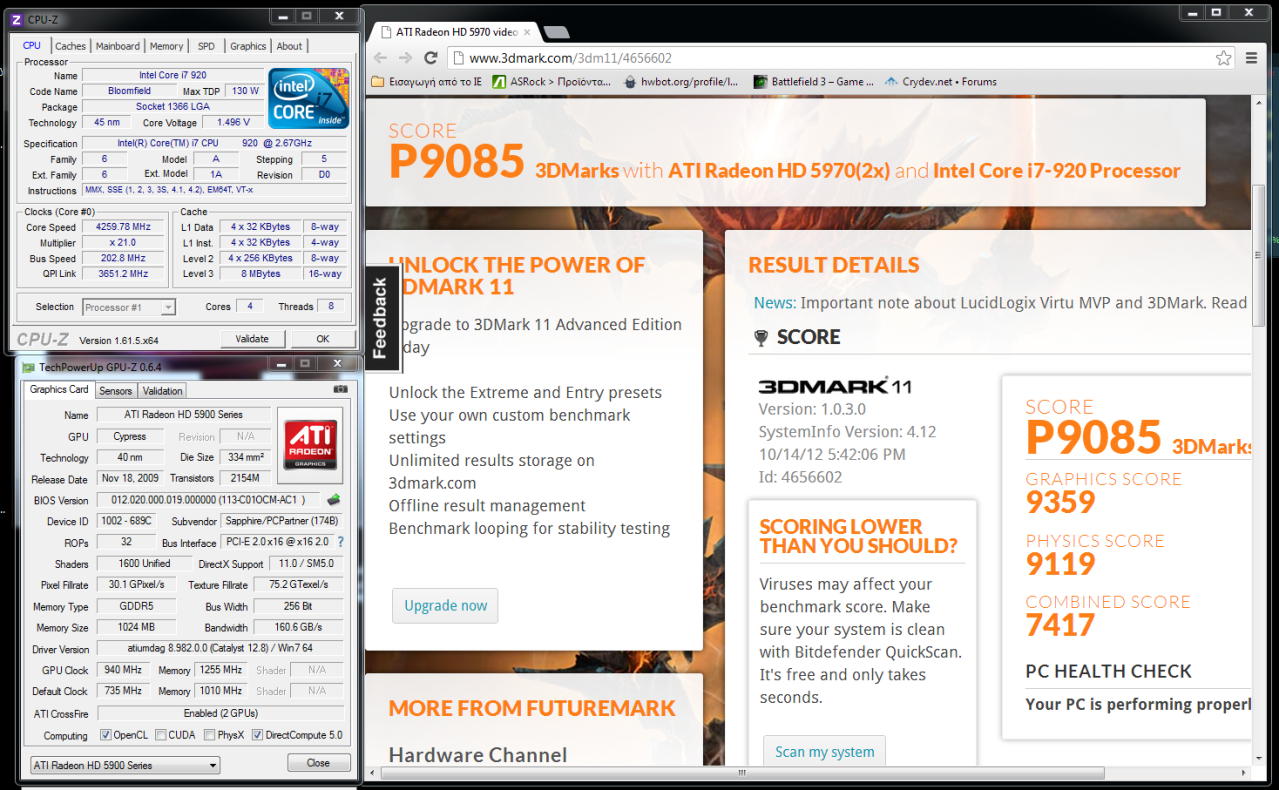Click the OK button in CPU-Z
The height and width of the screenshot is (790, 1279).
pyautogui.click(x=323, y=339)
